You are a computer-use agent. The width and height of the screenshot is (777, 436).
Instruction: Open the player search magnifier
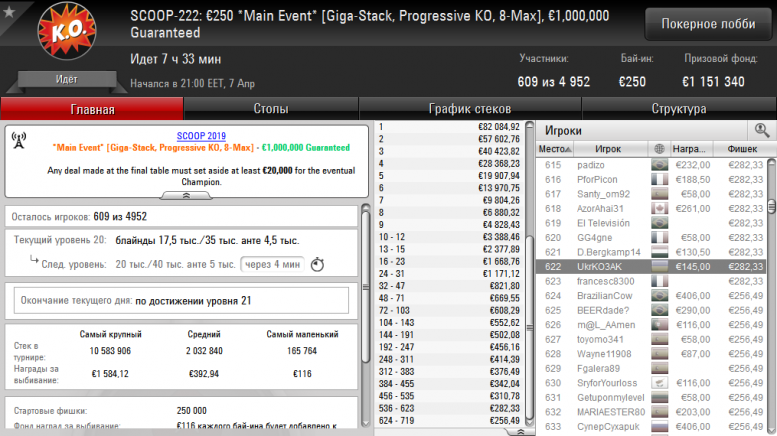(x=762, y=131)
